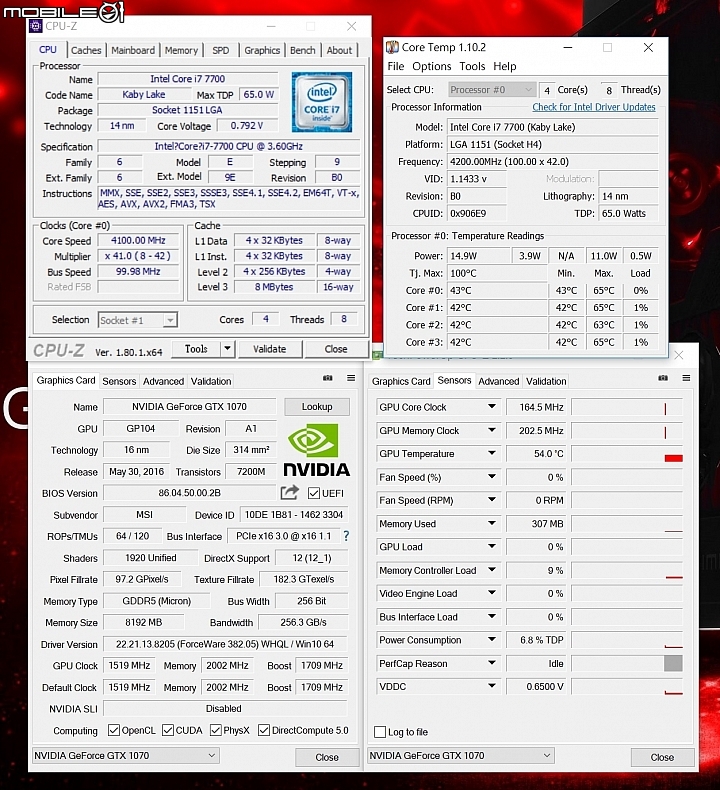
Task: Click Close button in GPU-Z Sensors window
Action: [x=662, y=757]
